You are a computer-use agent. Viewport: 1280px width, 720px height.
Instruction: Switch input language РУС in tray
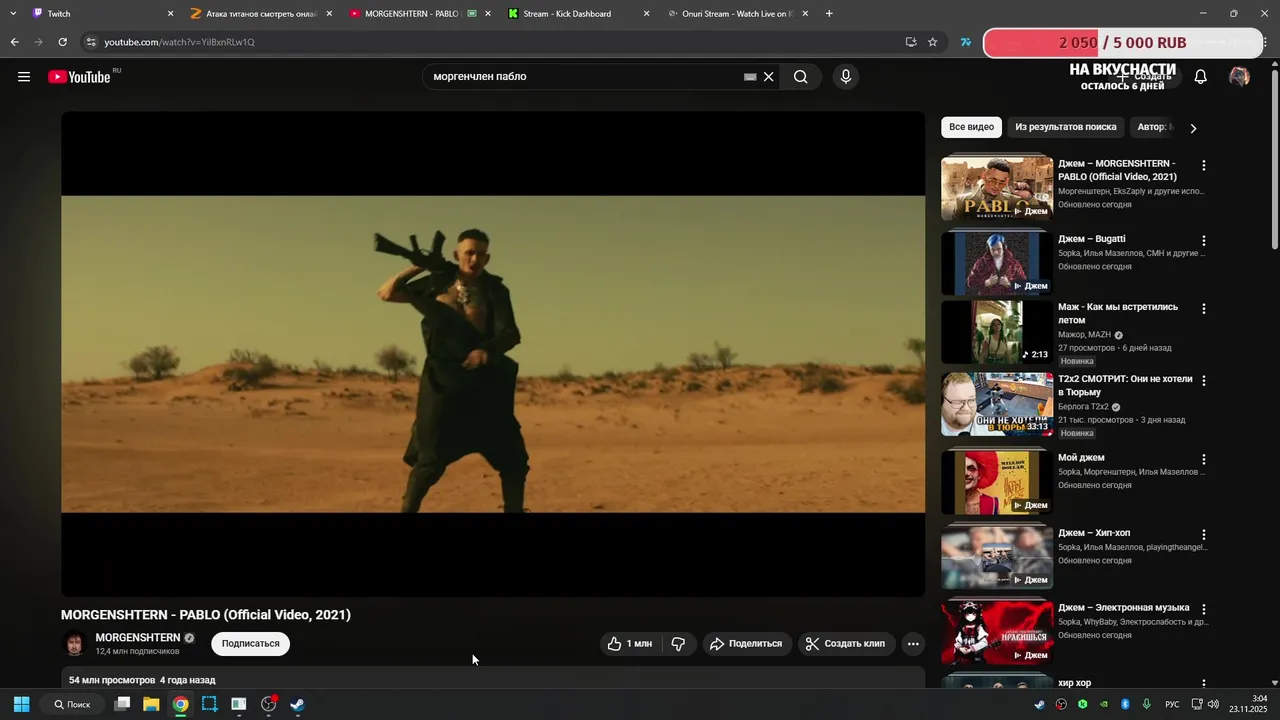point(1172,704)
